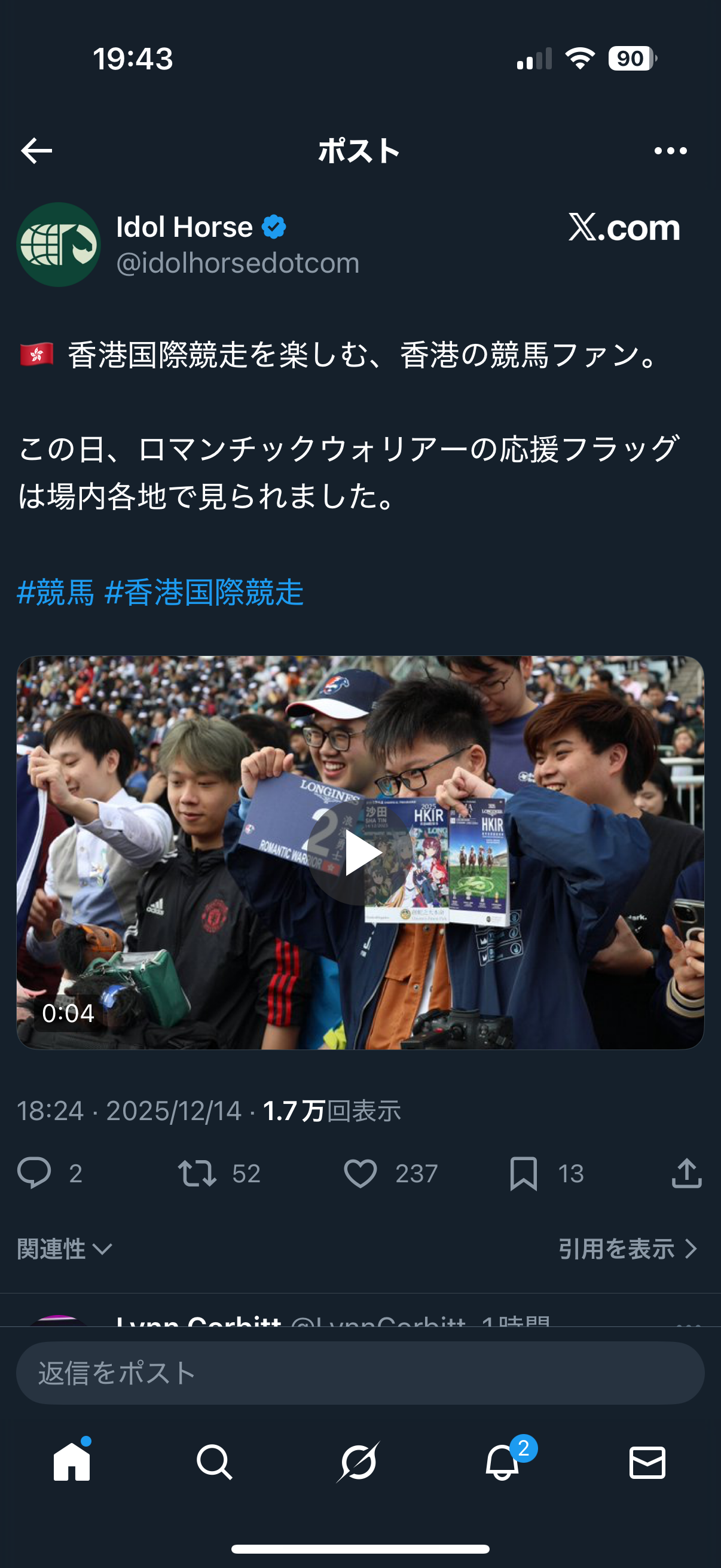Open the search magnifier tab
Image resolution: width=721 pixels, height=1568 pixels.
point(214,1462)
